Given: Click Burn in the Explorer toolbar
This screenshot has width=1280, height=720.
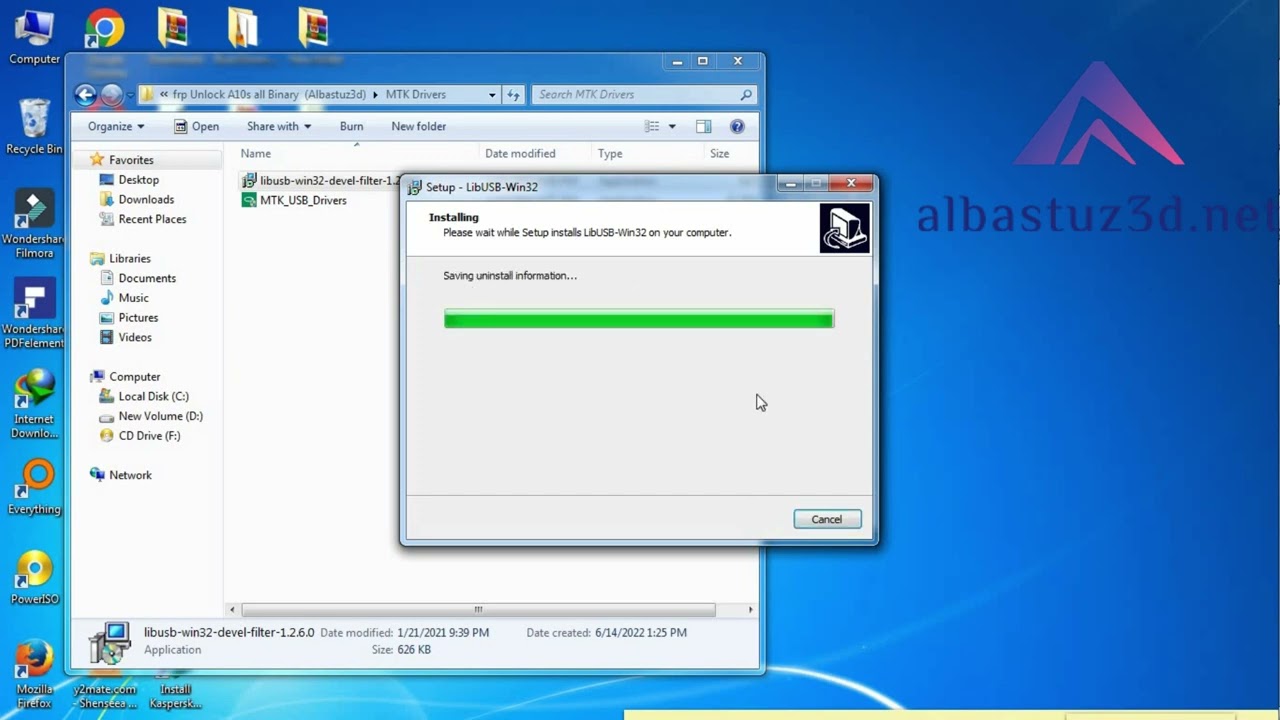Looking at the screenshot, I should 351,127.
